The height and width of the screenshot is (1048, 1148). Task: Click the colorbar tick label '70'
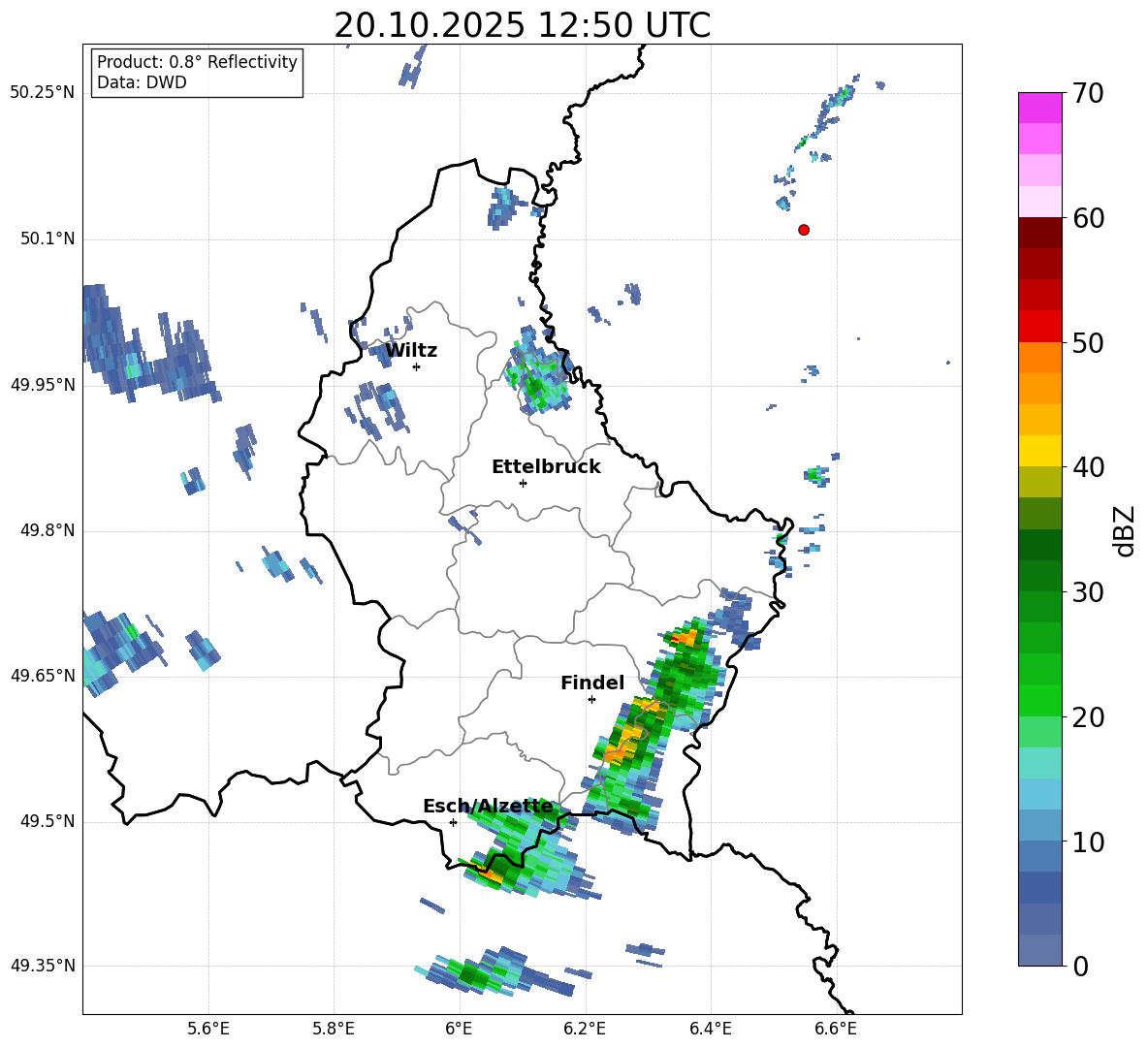pos(1088,93)
